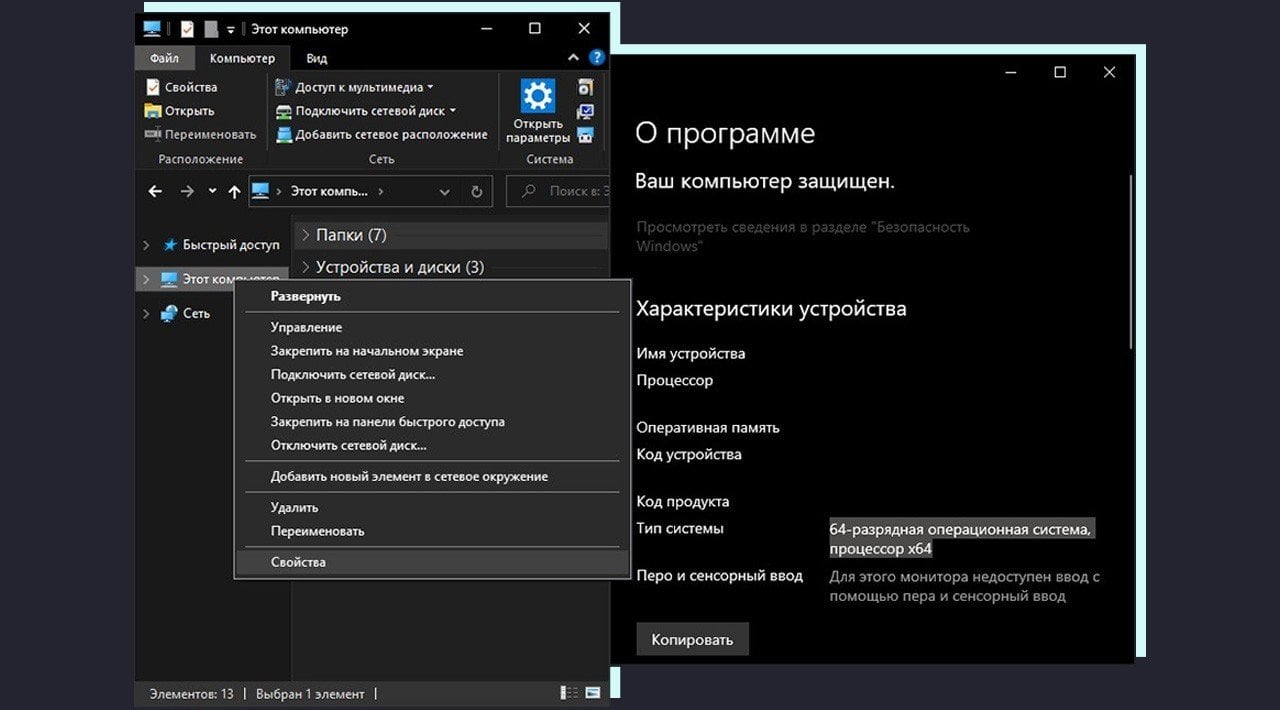Click the system properties monitor icon in Система
1280x710 pixels.
(586, 111)
